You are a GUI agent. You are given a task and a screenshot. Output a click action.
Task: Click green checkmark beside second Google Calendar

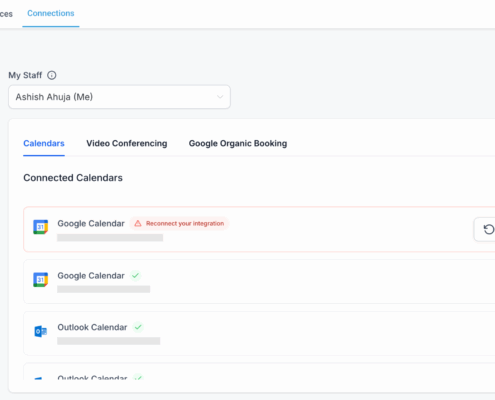(x=135, y=276)
